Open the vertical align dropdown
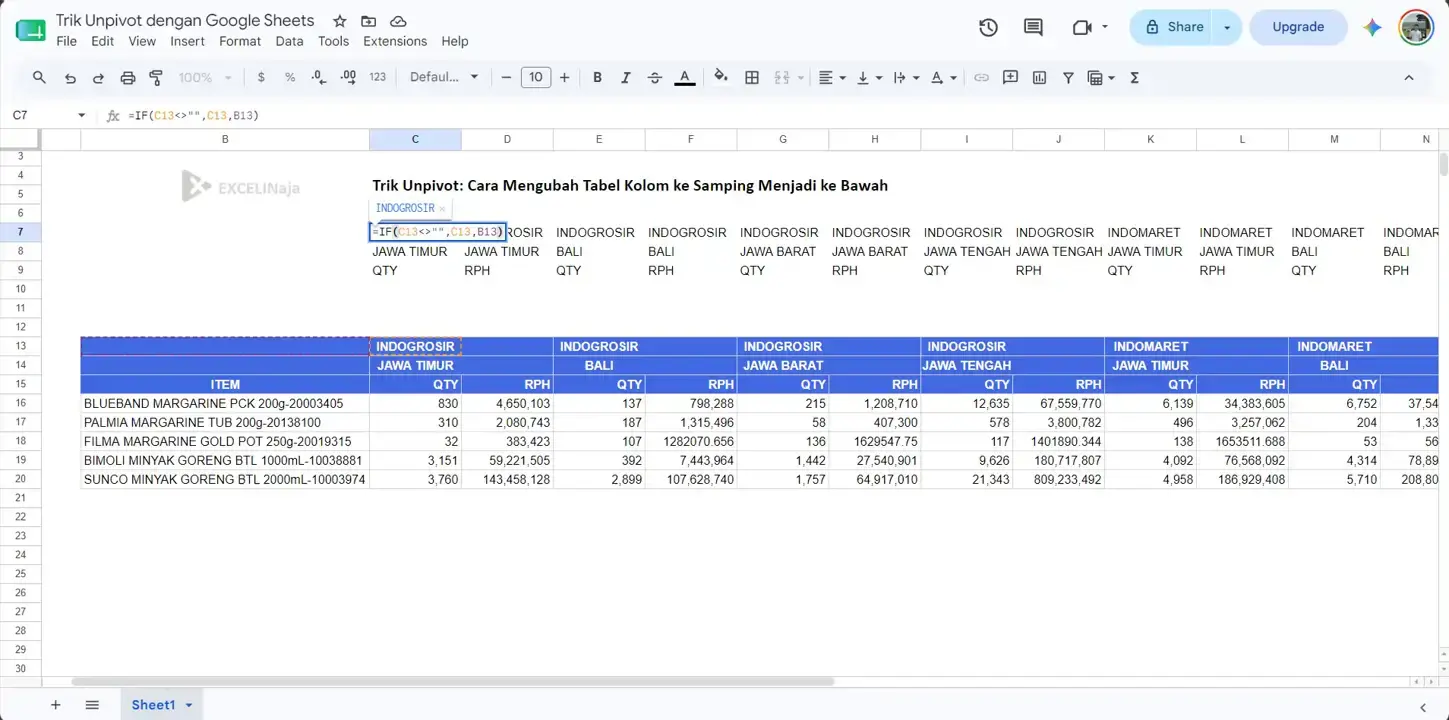This screenshot has width=1449, height=720. point(870,77)
